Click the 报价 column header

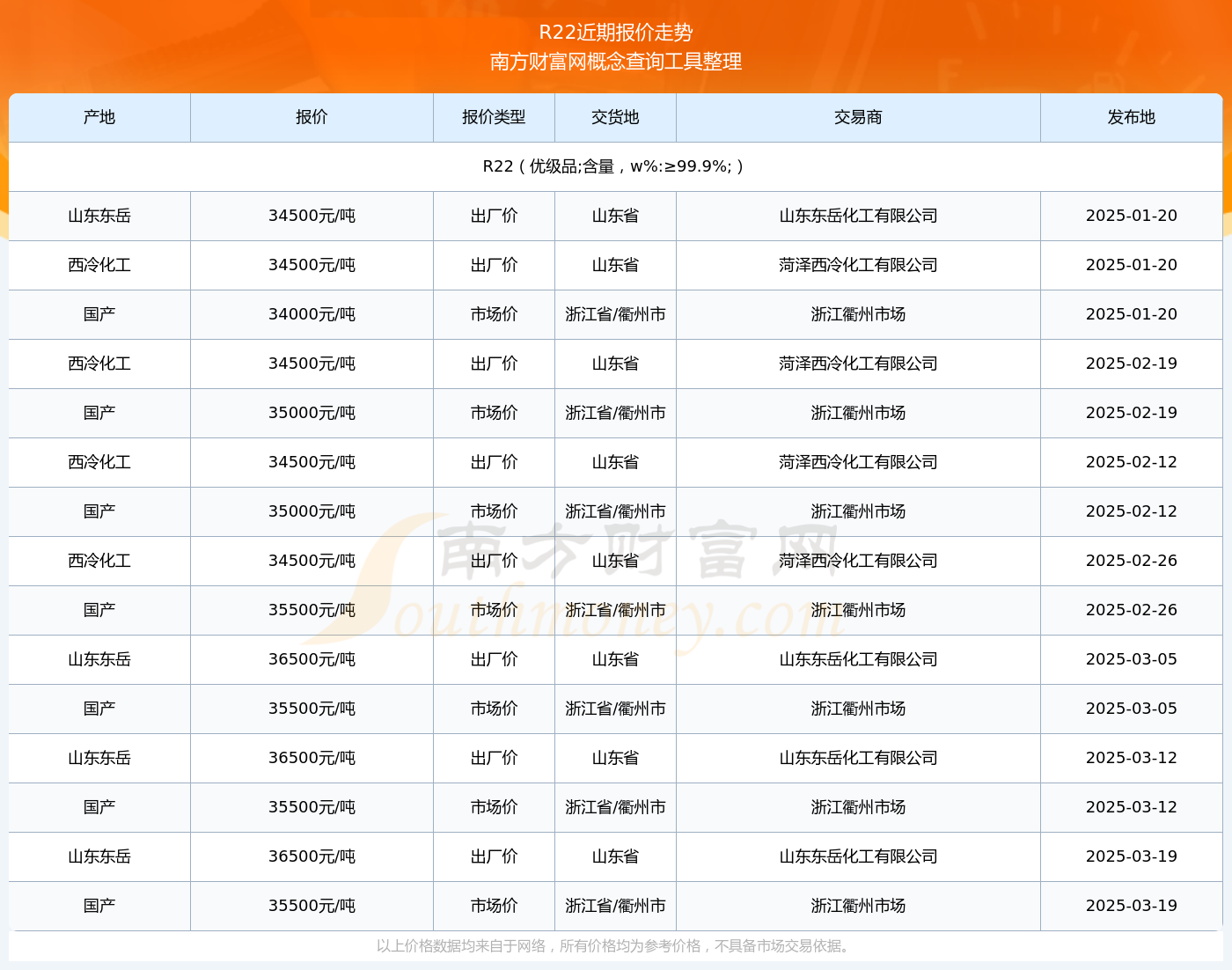coord(312,117)
